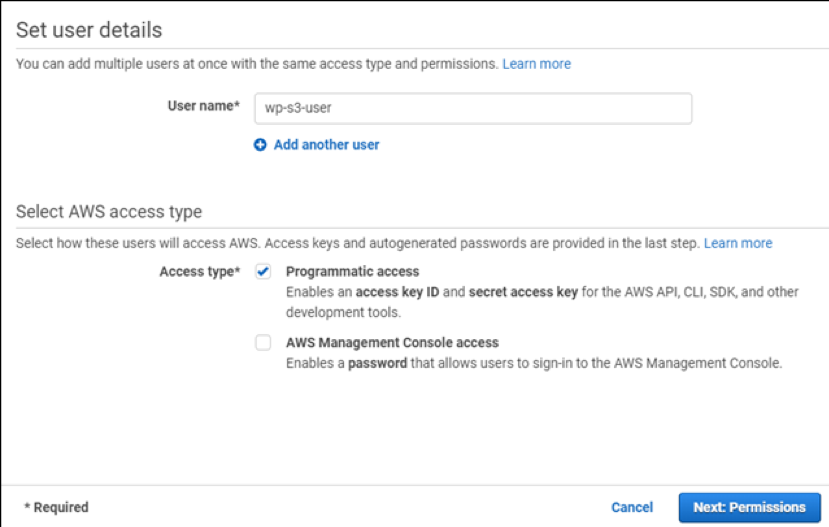Uncheck the Programmatic access checkbox
Screen dimensions: 829x527
point(263,272)
